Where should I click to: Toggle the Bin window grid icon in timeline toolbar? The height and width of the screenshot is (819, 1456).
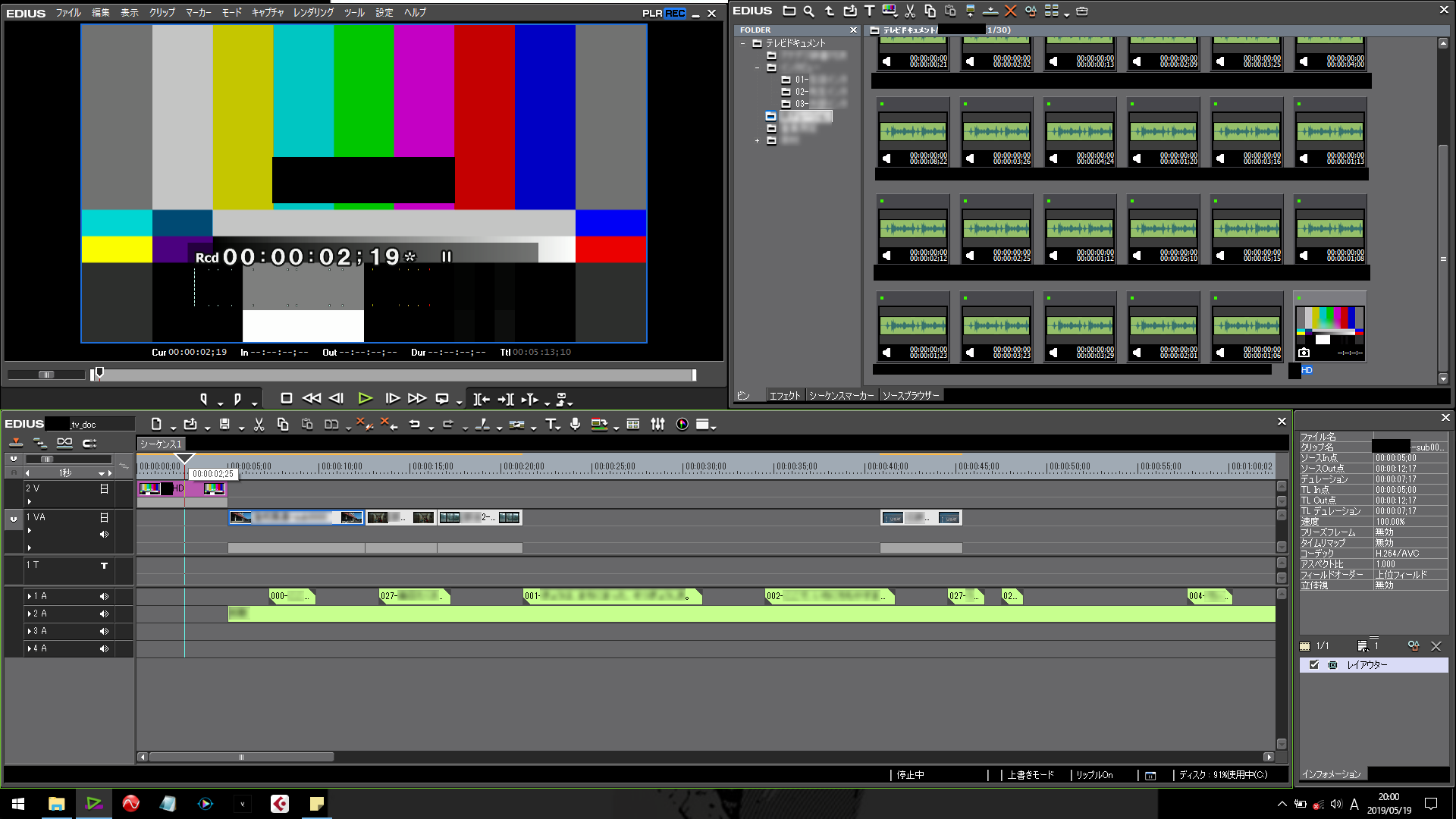[633, 425]
